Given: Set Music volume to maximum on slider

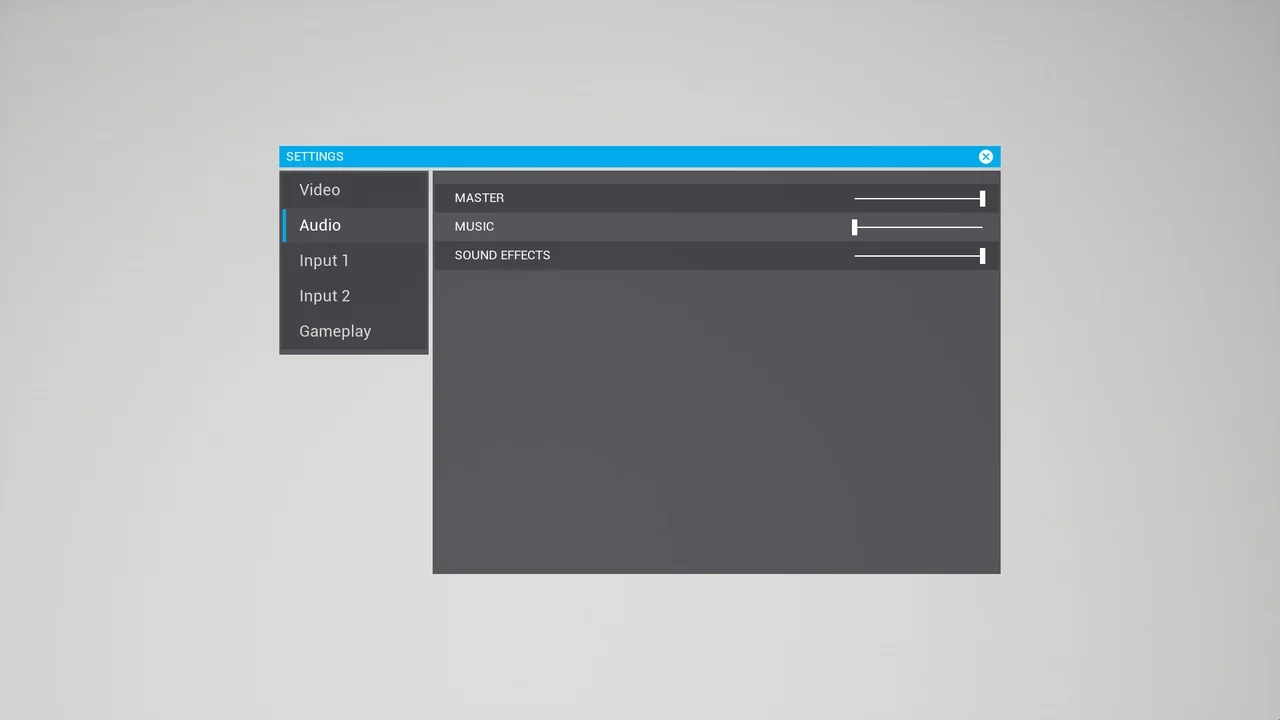Looking at the screenshot, I should tap(982, 227).
